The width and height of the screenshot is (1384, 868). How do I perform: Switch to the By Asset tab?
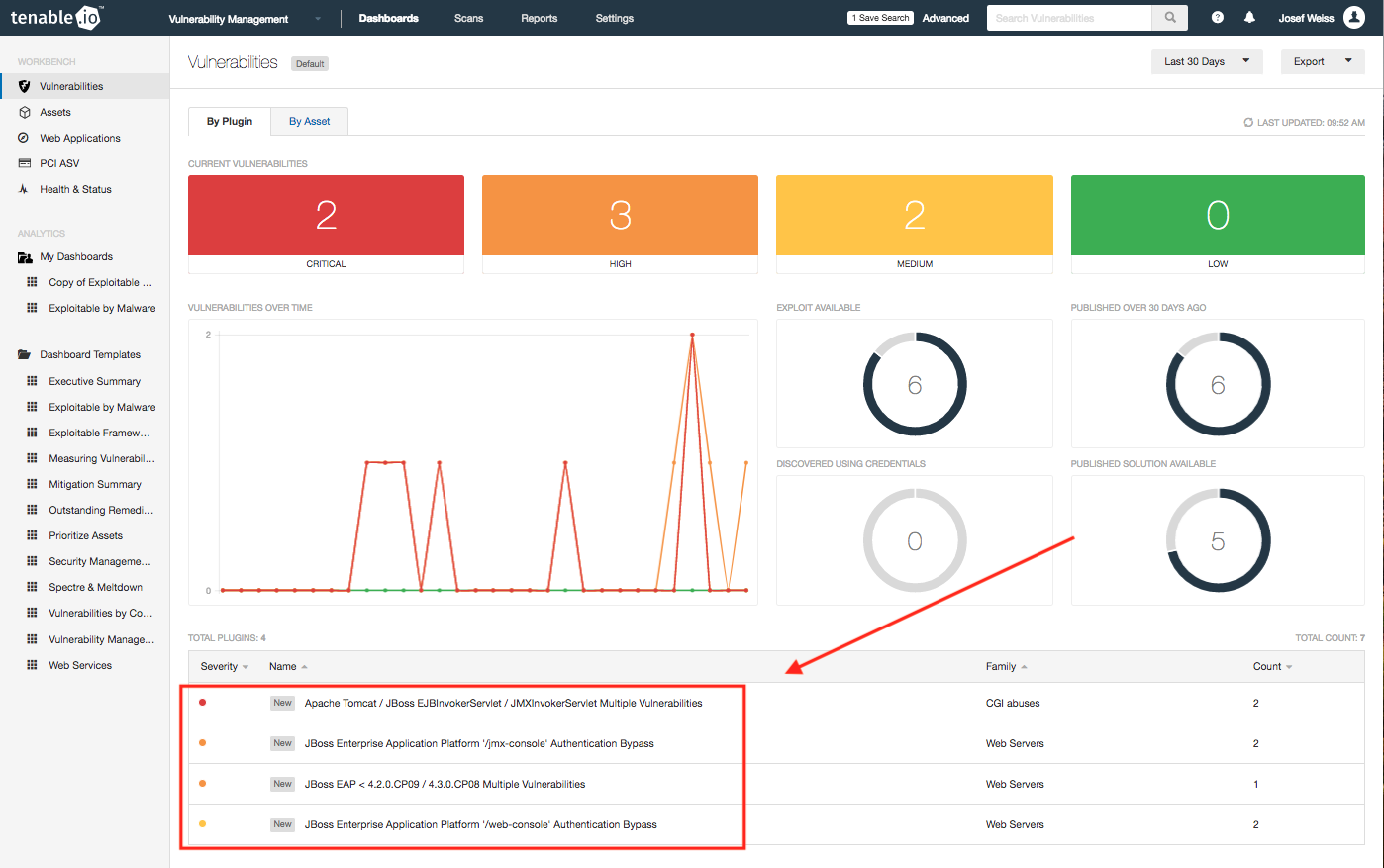[x=310, y=121]
